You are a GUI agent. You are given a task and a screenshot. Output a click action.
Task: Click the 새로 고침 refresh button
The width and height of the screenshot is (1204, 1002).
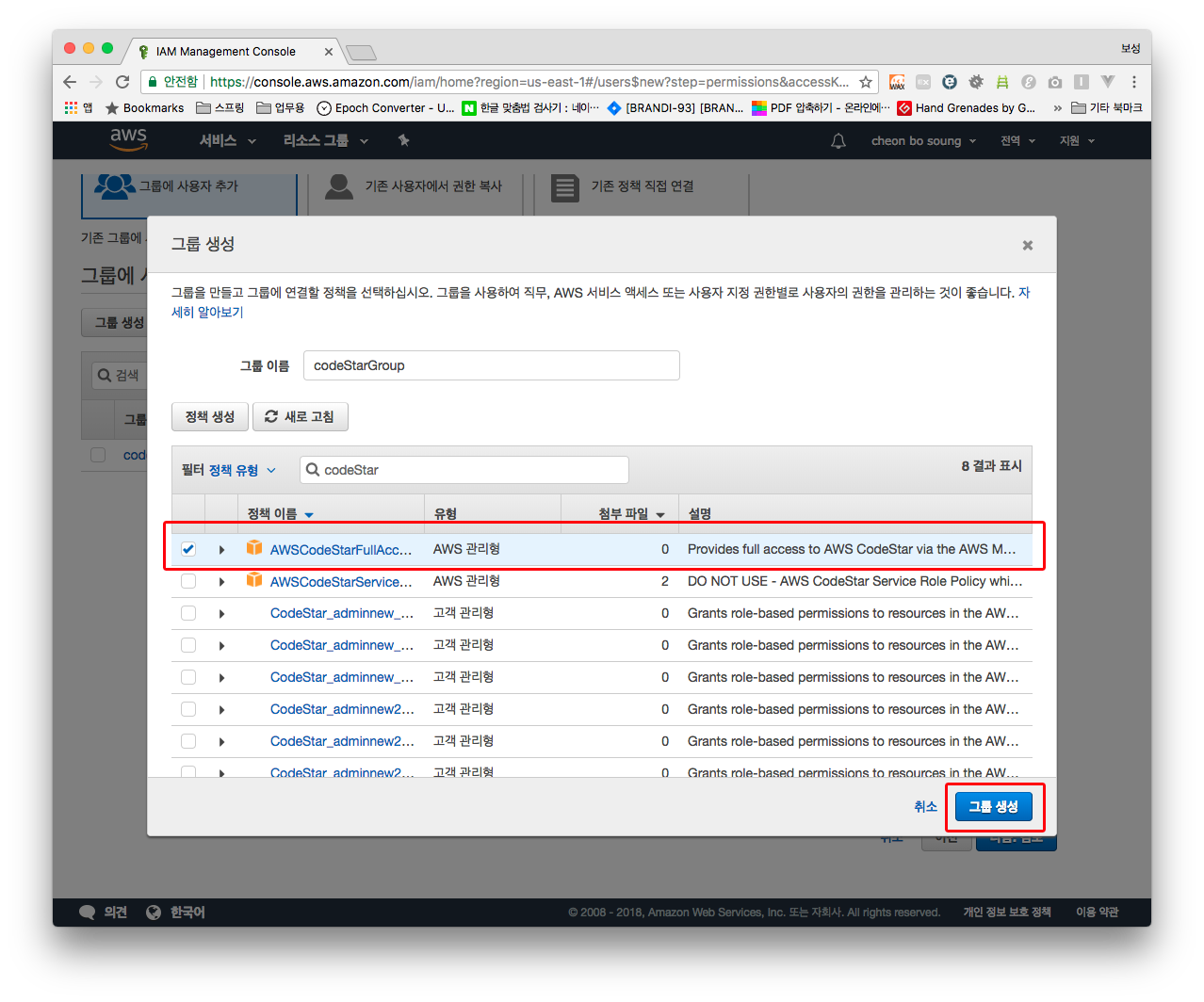(300, 416)
